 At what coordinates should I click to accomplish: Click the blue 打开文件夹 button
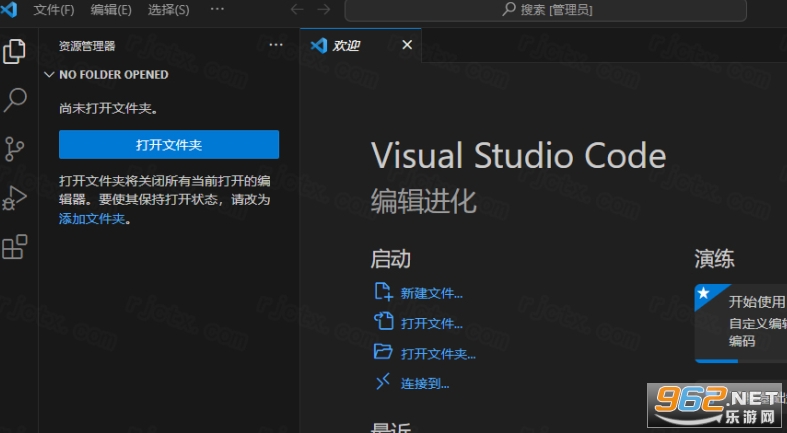point(169,145)
